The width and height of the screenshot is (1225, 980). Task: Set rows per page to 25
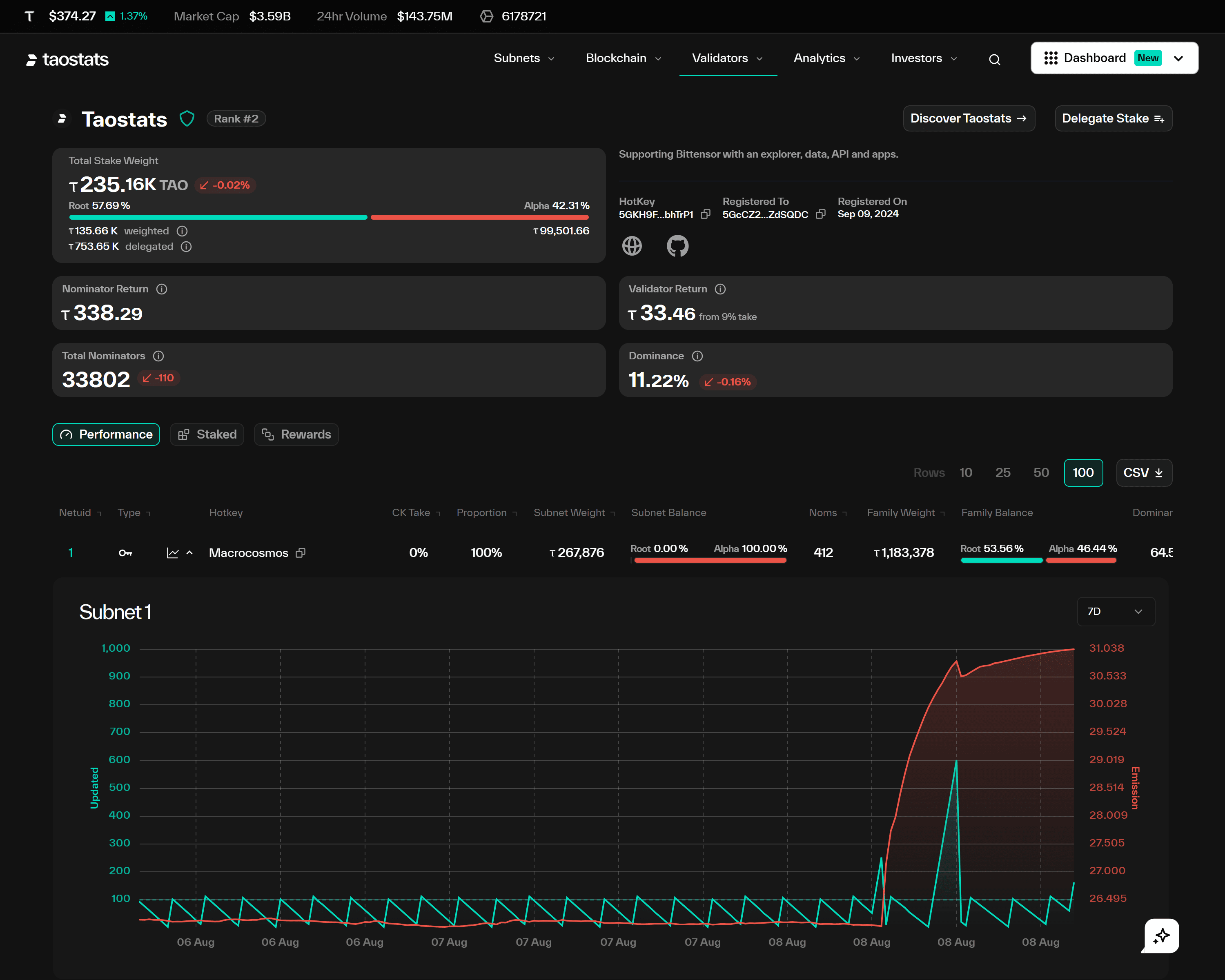coord(1002,473)
